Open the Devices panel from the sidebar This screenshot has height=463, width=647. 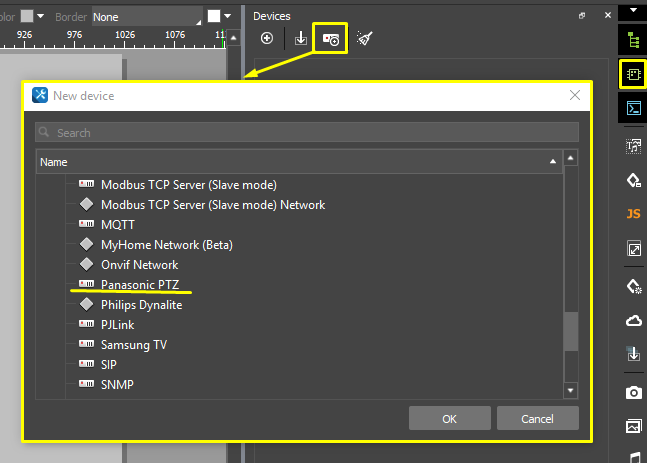tap(632, 74)
